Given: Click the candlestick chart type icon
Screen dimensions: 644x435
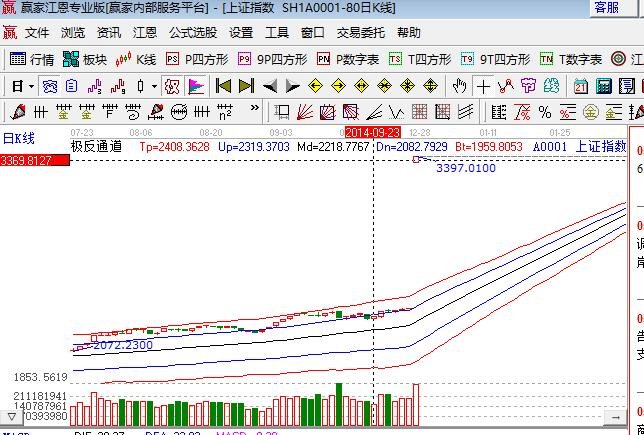Looking at the screenshot, I should 141,86.
